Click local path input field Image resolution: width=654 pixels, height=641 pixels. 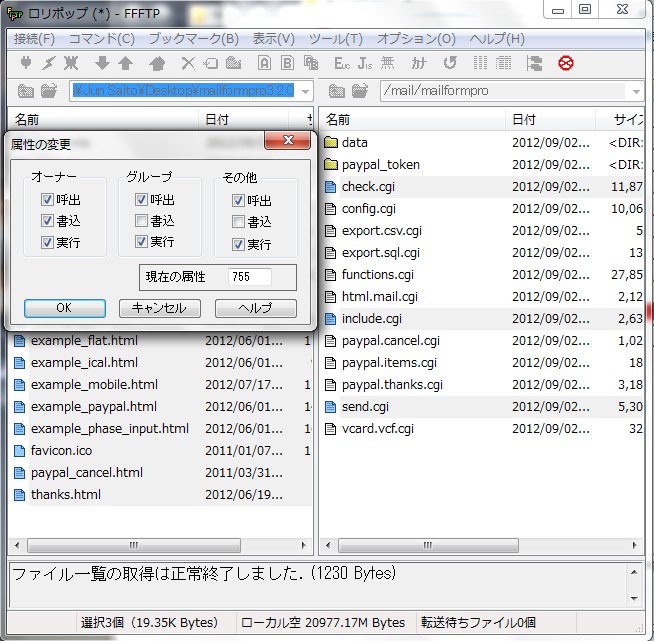[x=184, y=90]
